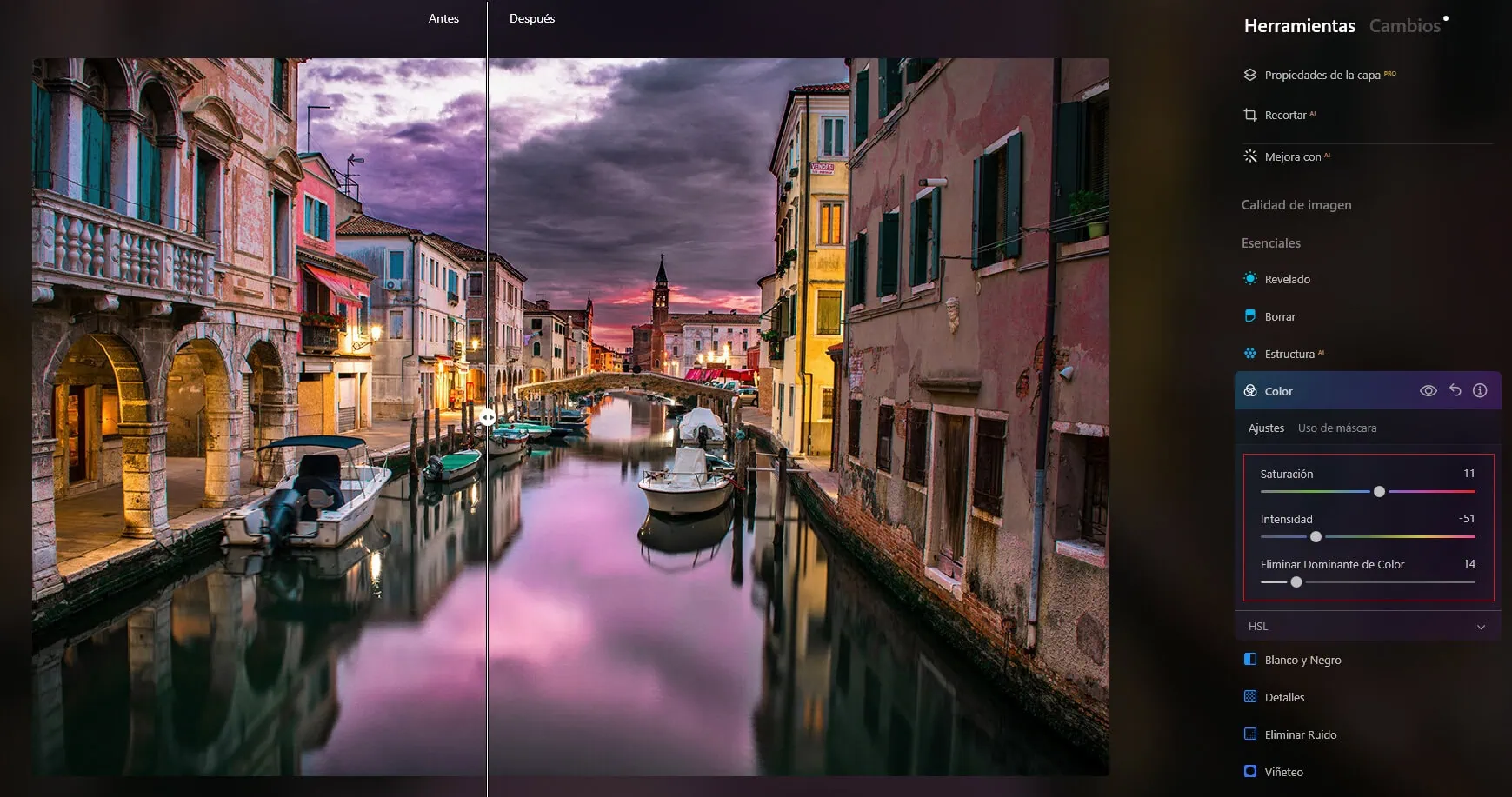Click the Eliminar Ruido icon
Image resolution: width=1512 pixels, height=797 pixels.
tap(1250, 734)
